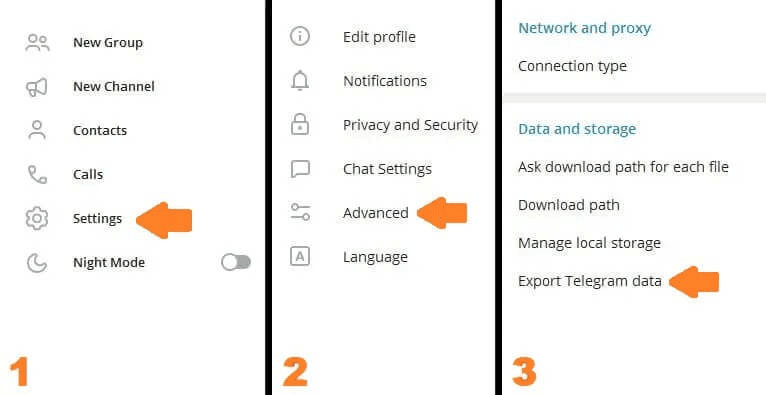Click the Advanced sliders icon
Viewport: 766px width, 395px height.
(300, 212)
